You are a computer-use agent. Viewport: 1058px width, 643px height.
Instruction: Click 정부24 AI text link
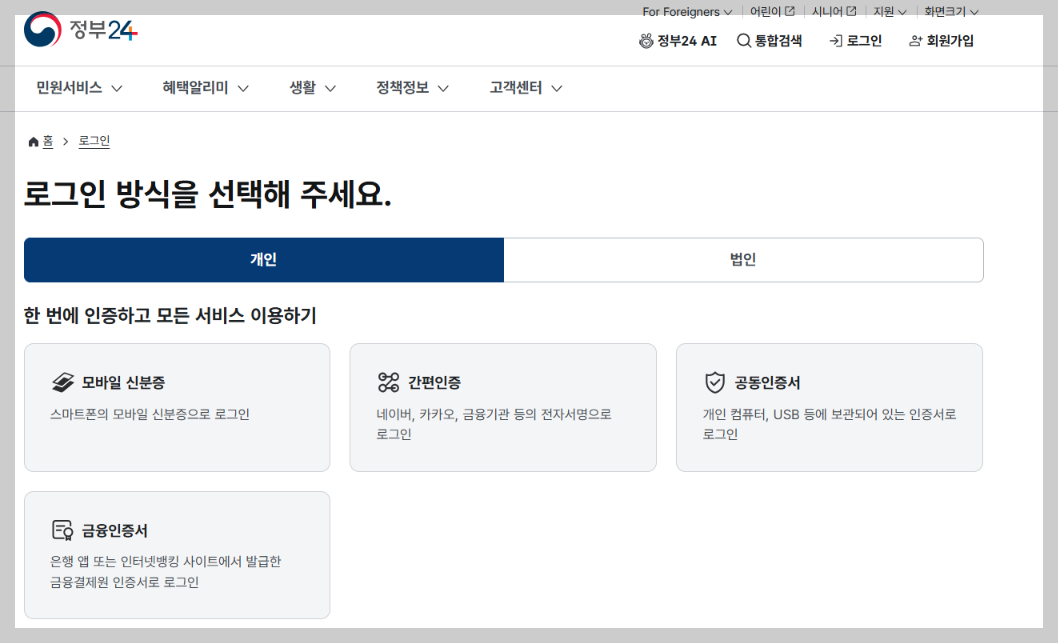tap(687, 41)
